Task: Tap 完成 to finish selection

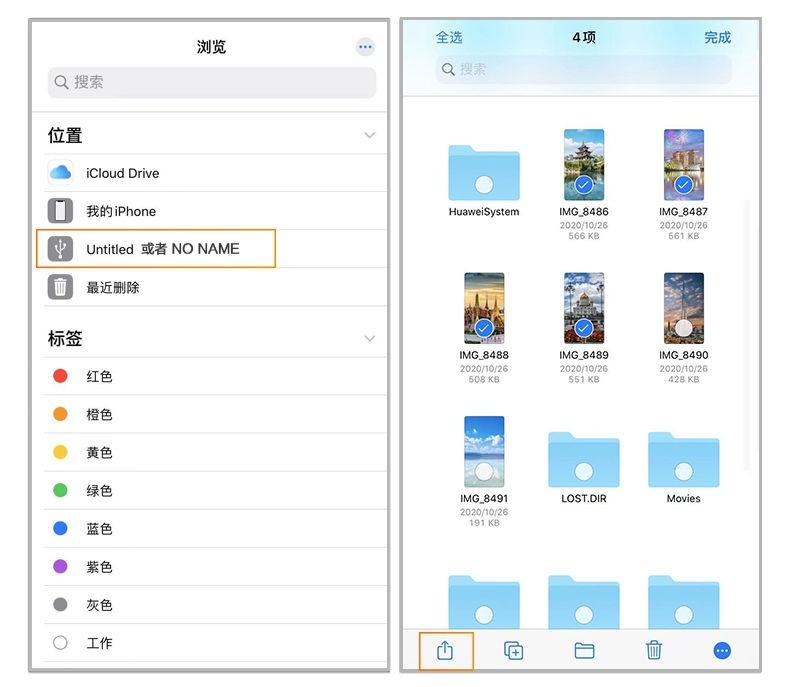Action: [717, 37]
